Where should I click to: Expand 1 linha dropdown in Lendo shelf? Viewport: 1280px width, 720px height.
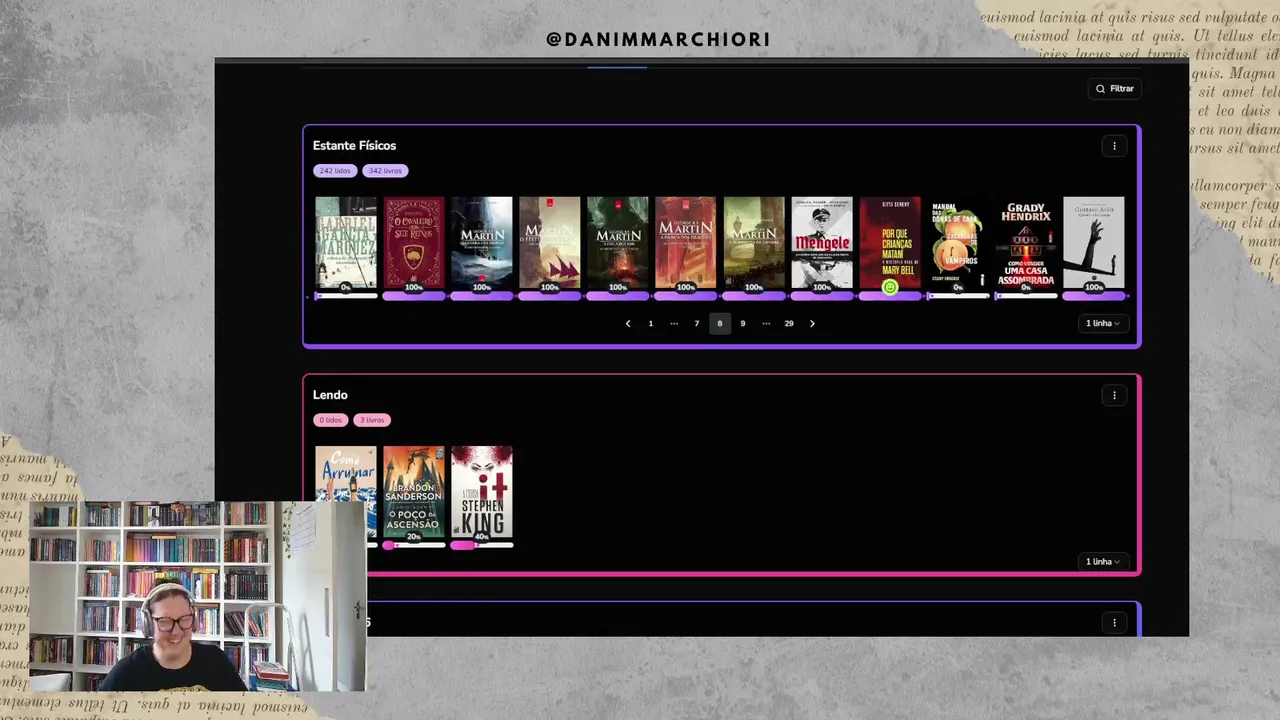pos(1102,562)
